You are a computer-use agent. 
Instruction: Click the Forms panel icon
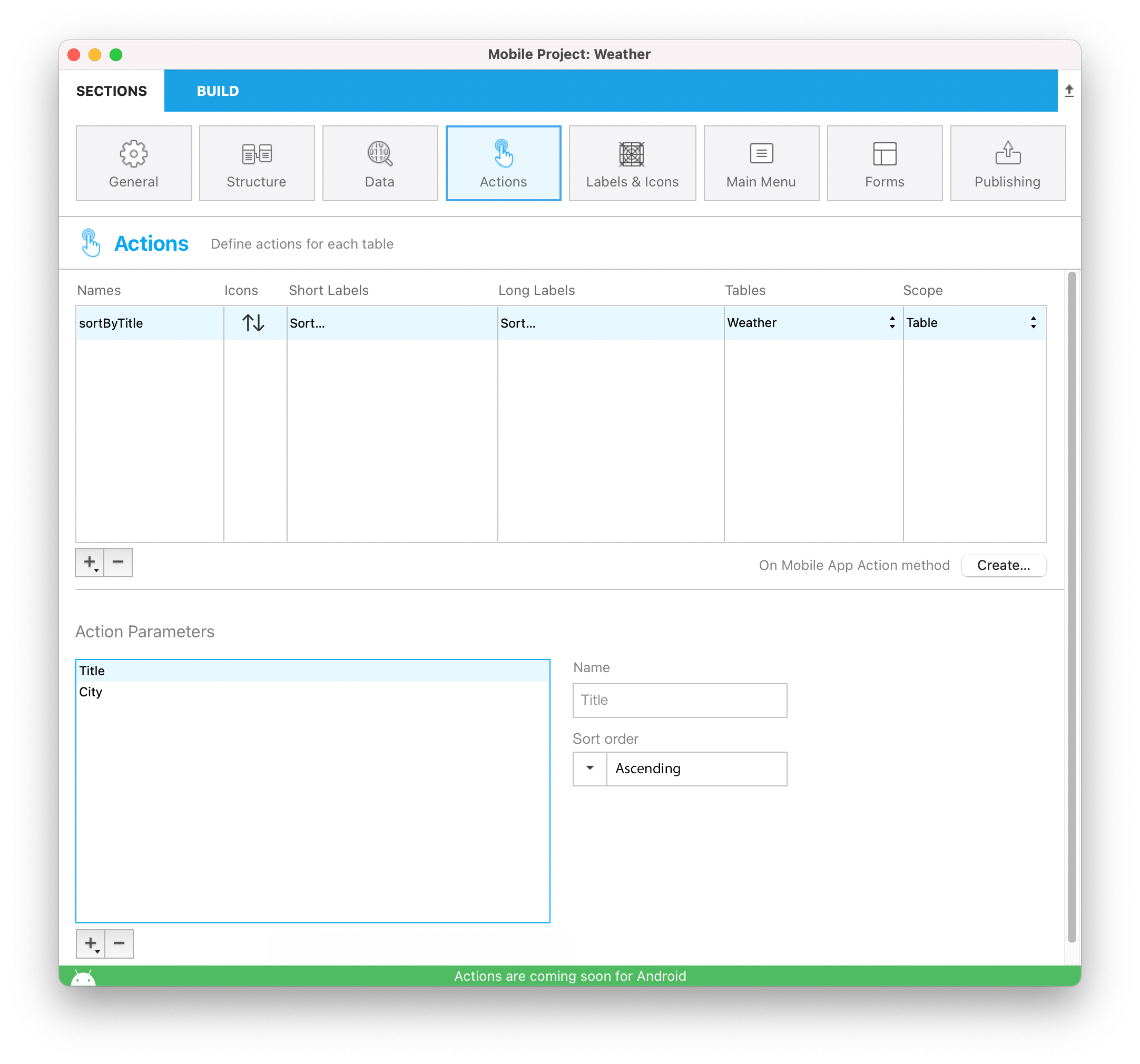click(x=885, y=163)
